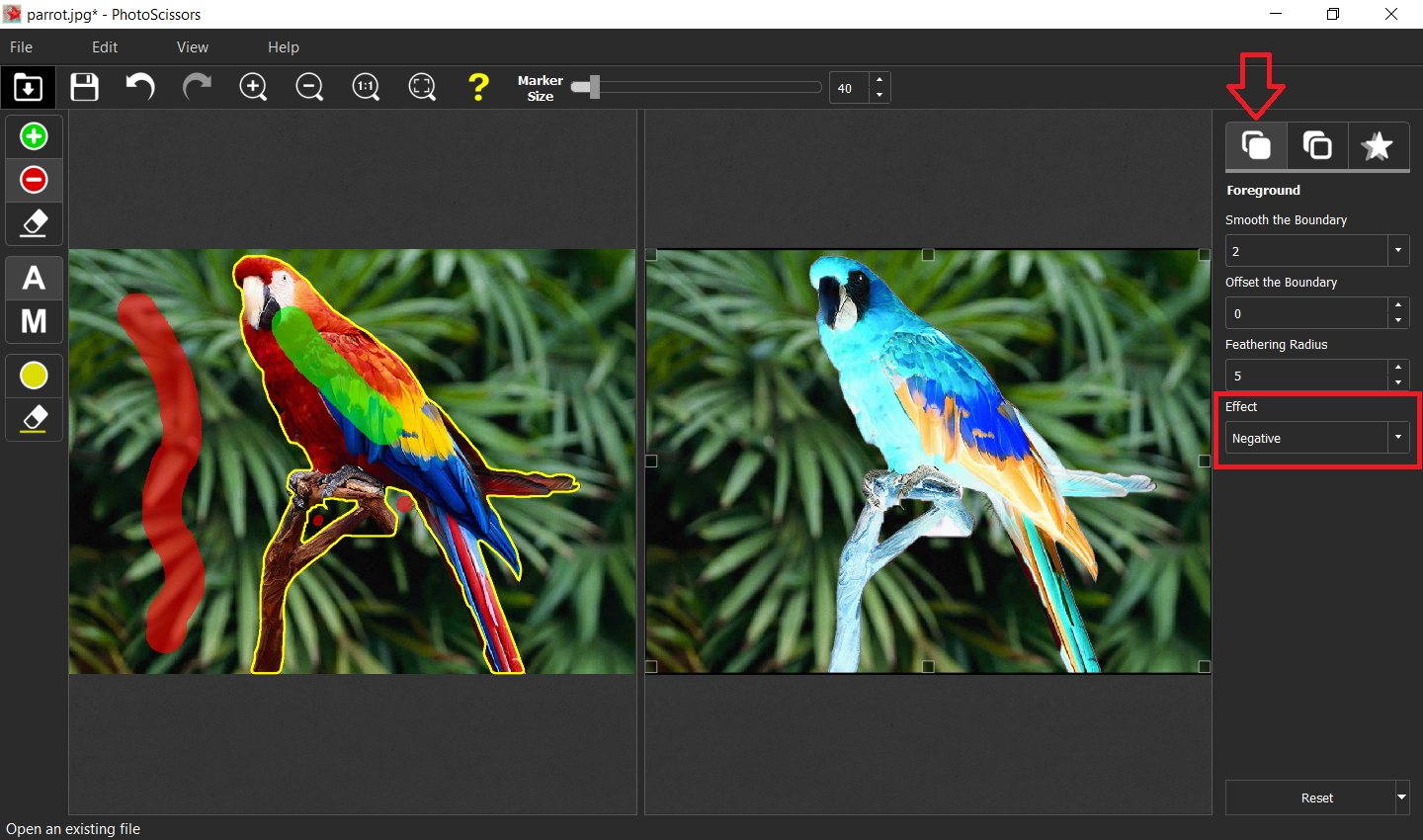Save the edited parrot image
The image size is (1423, 840).
click(84, 87)
